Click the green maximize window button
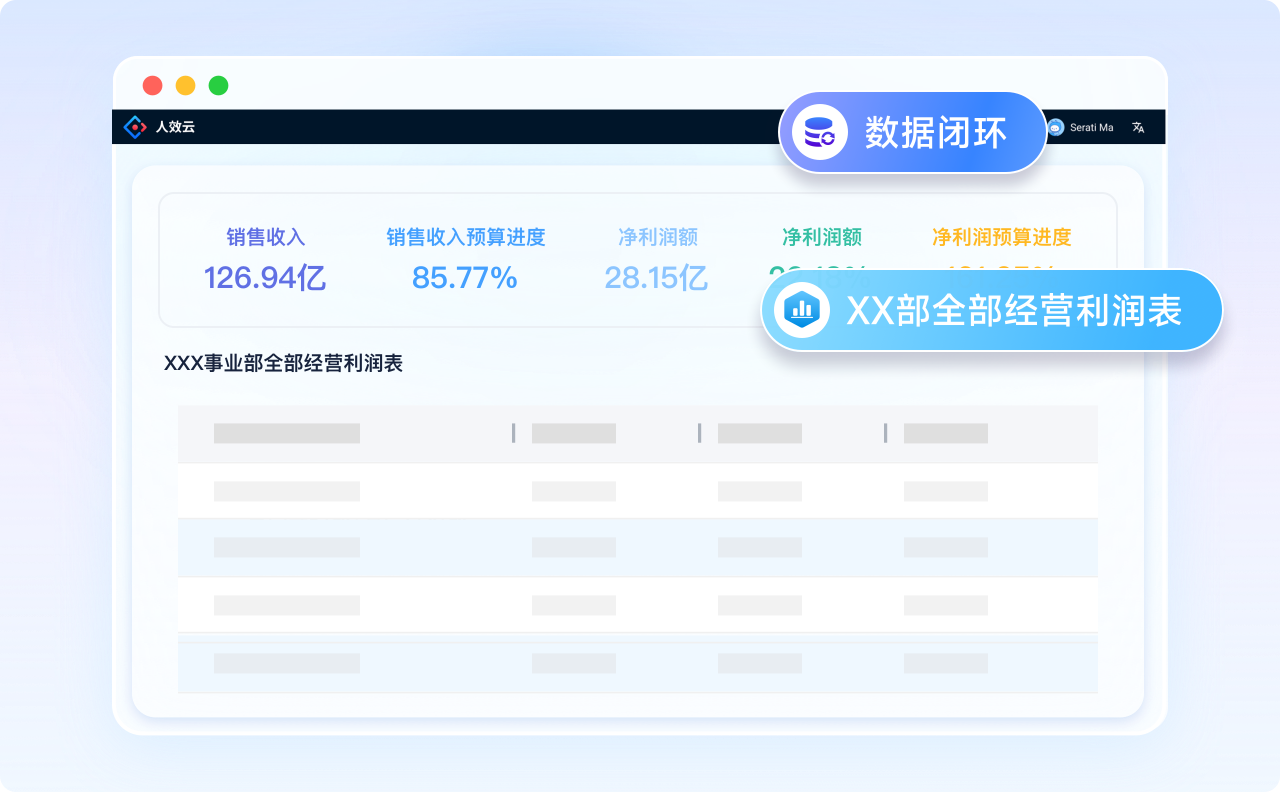The image size is (1280, 792). click(x=218, y=85)
